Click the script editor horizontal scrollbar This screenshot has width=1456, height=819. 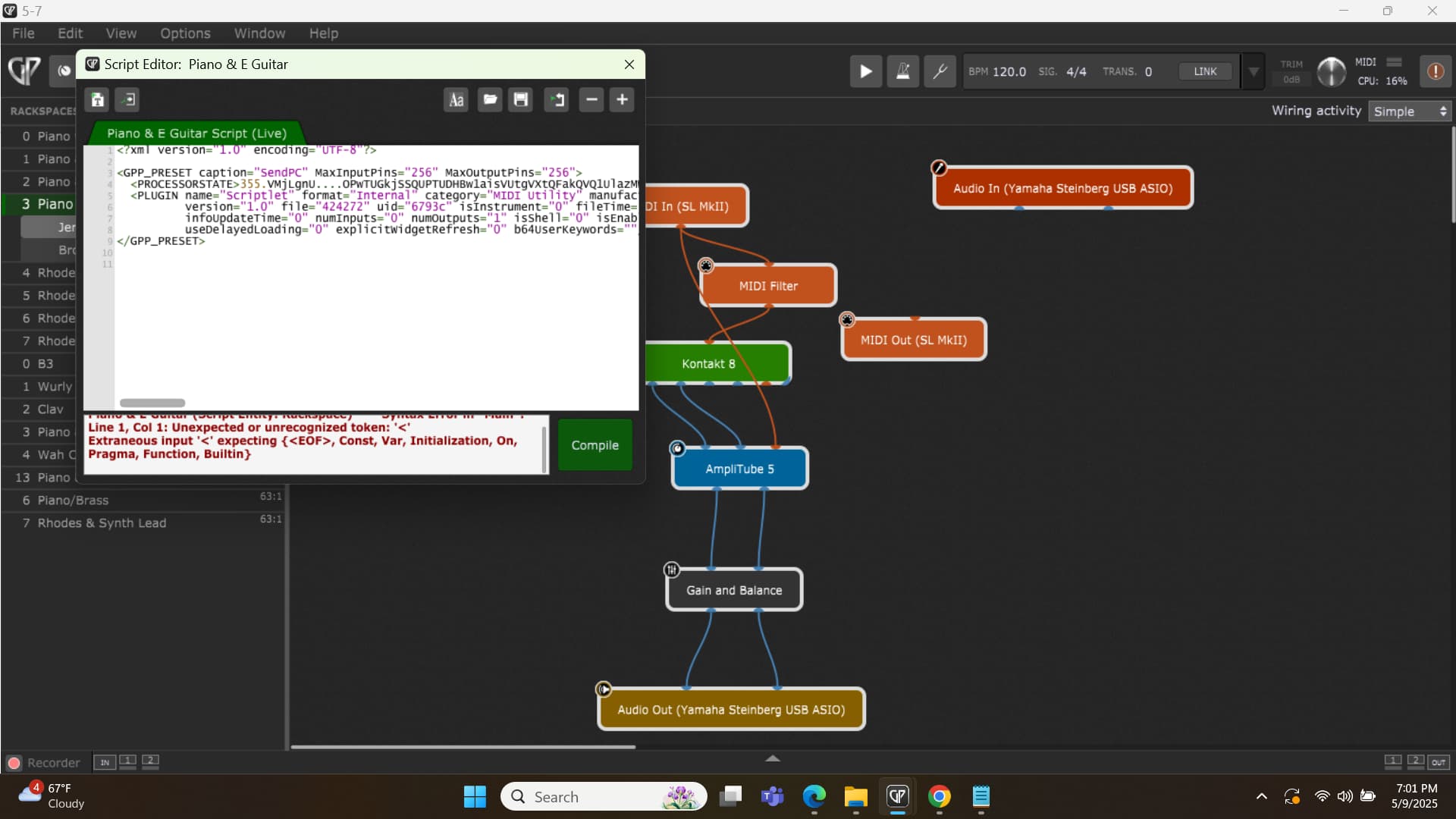coord(152,403)
